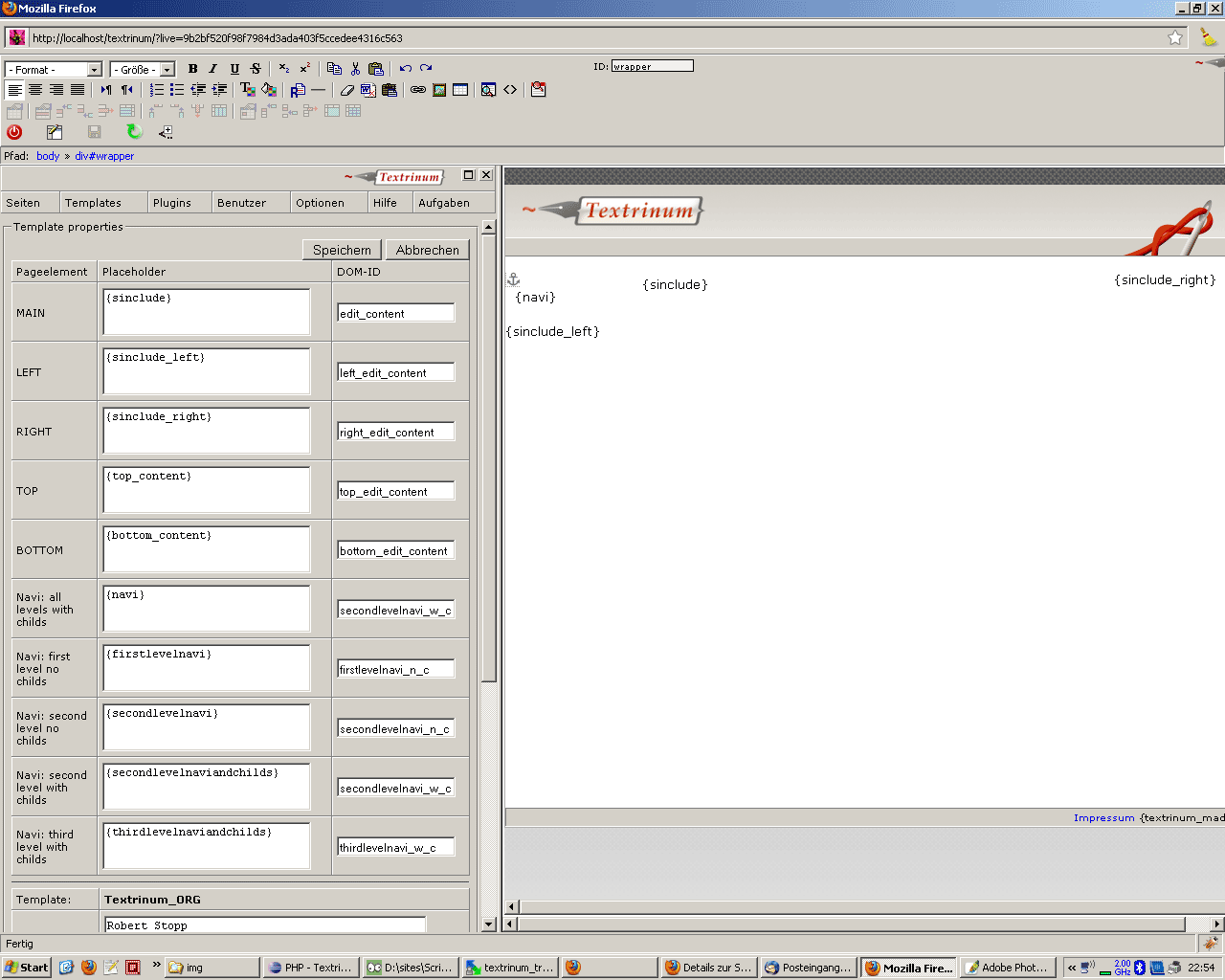This screenshot has width=1225, height=980.
Task: Click the Speichern button
Action: point(342,250)
